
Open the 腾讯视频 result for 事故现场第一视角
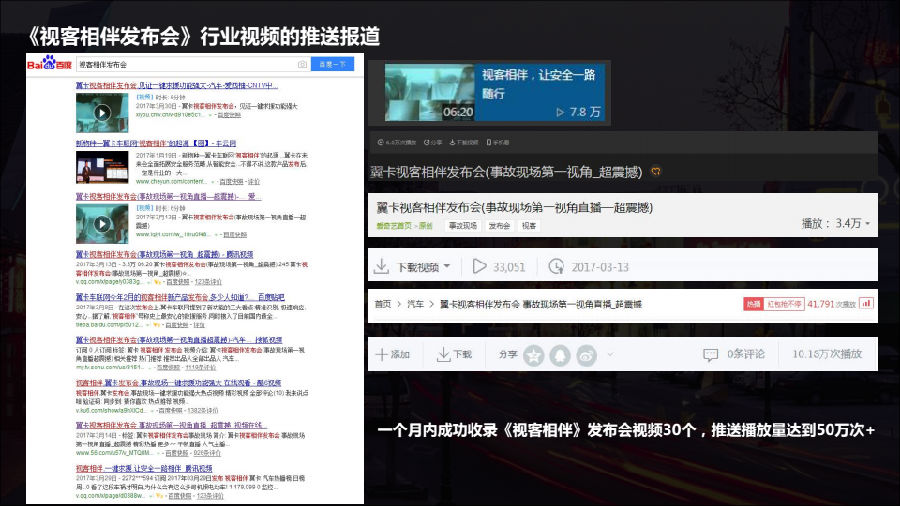[x=164, y=254]
